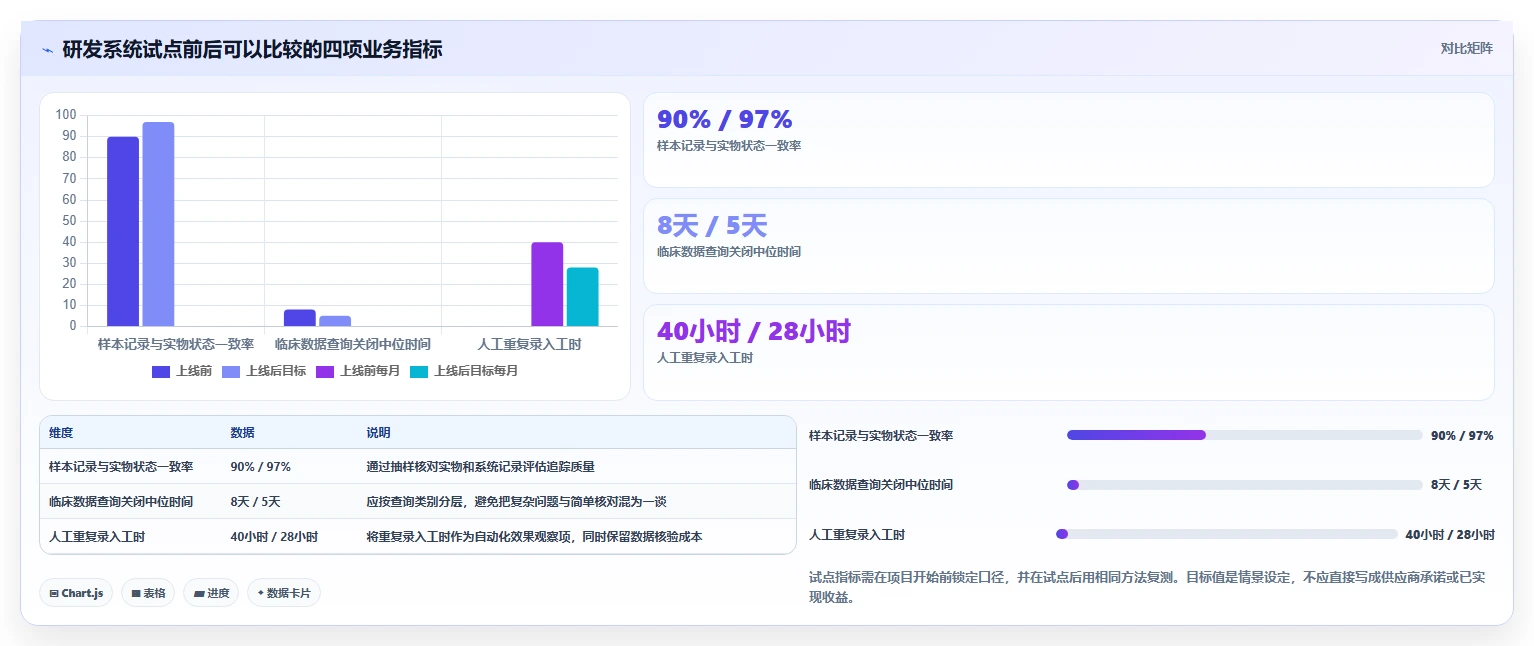This screenshot has height=646, width=1534.
Task: Click the progress row label 临床数据查询关闭中位时间
Action: tap(881, 485)
